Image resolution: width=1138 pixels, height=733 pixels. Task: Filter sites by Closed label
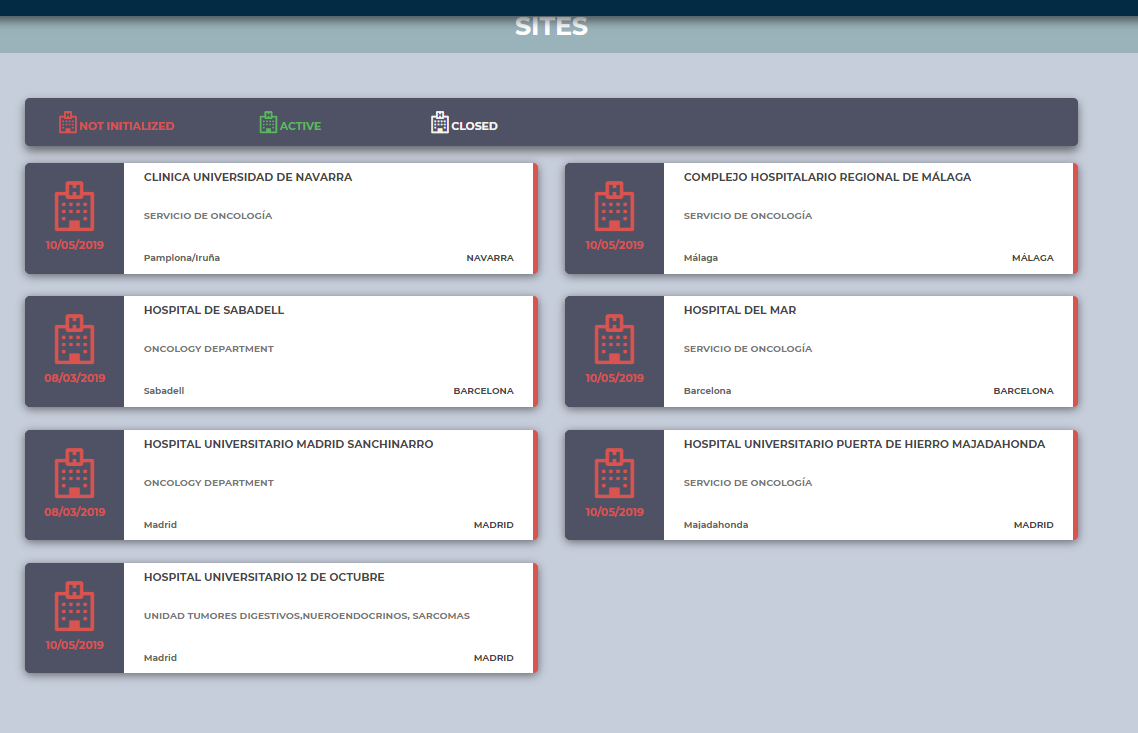[x=475, y=126]
